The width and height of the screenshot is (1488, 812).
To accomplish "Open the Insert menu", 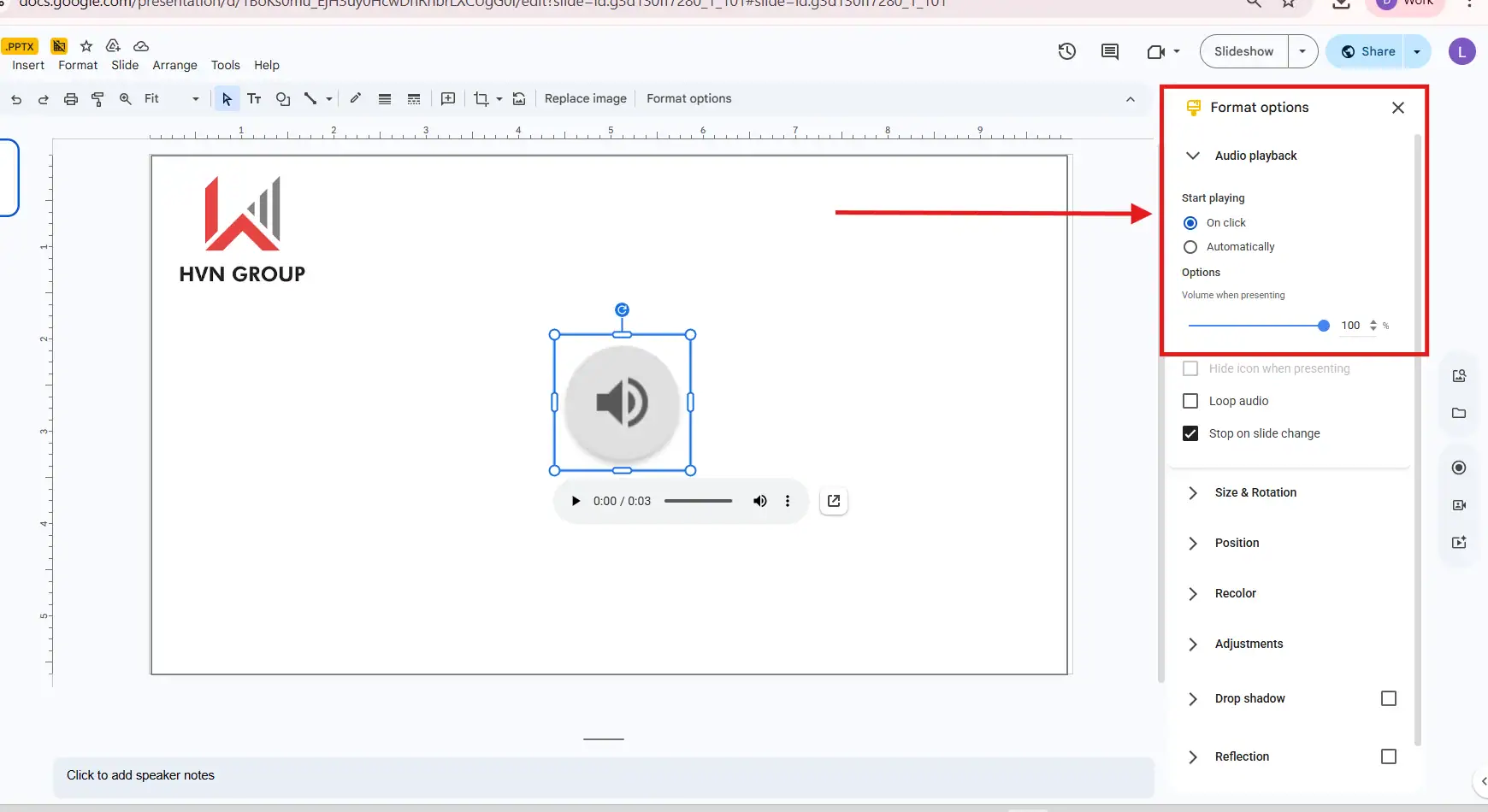I will pos(27,65).
